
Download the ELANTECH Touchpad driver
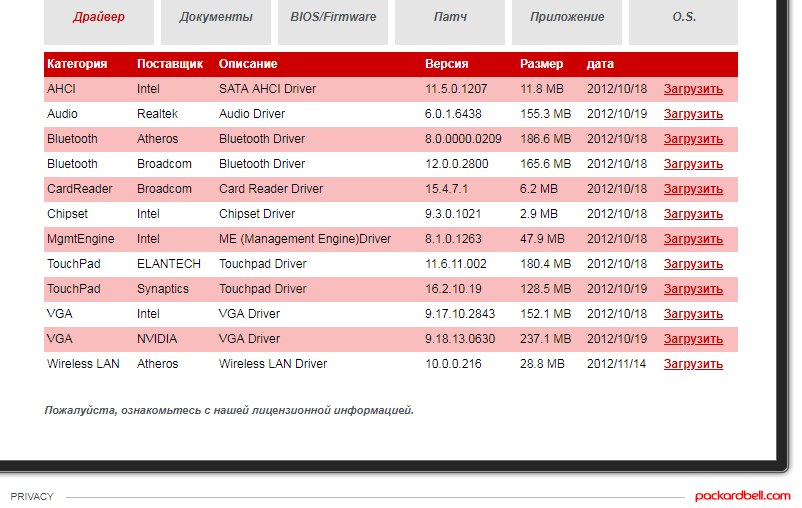coord(693,264)
